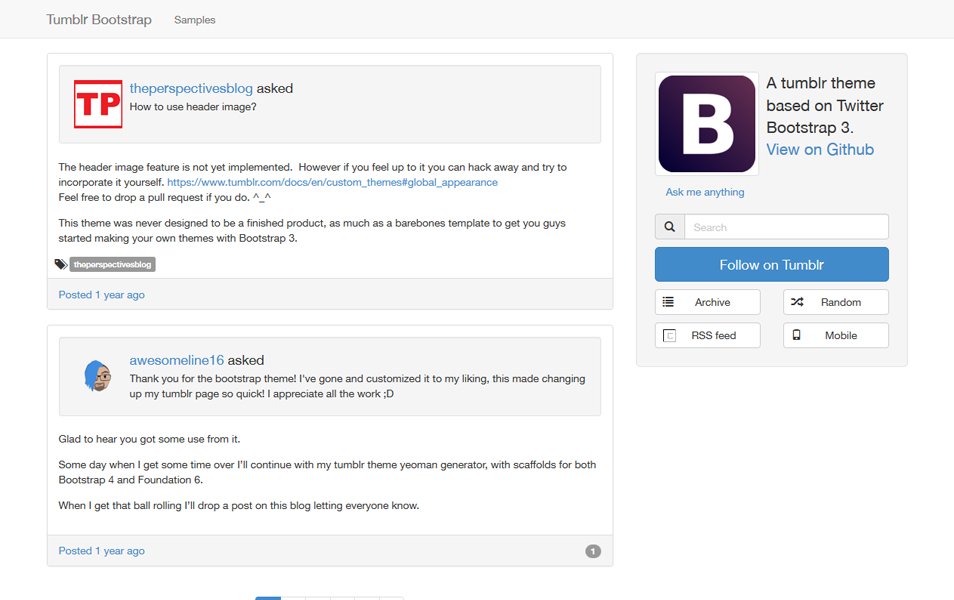Click the Ask me anything link

(x=705, y=192)
